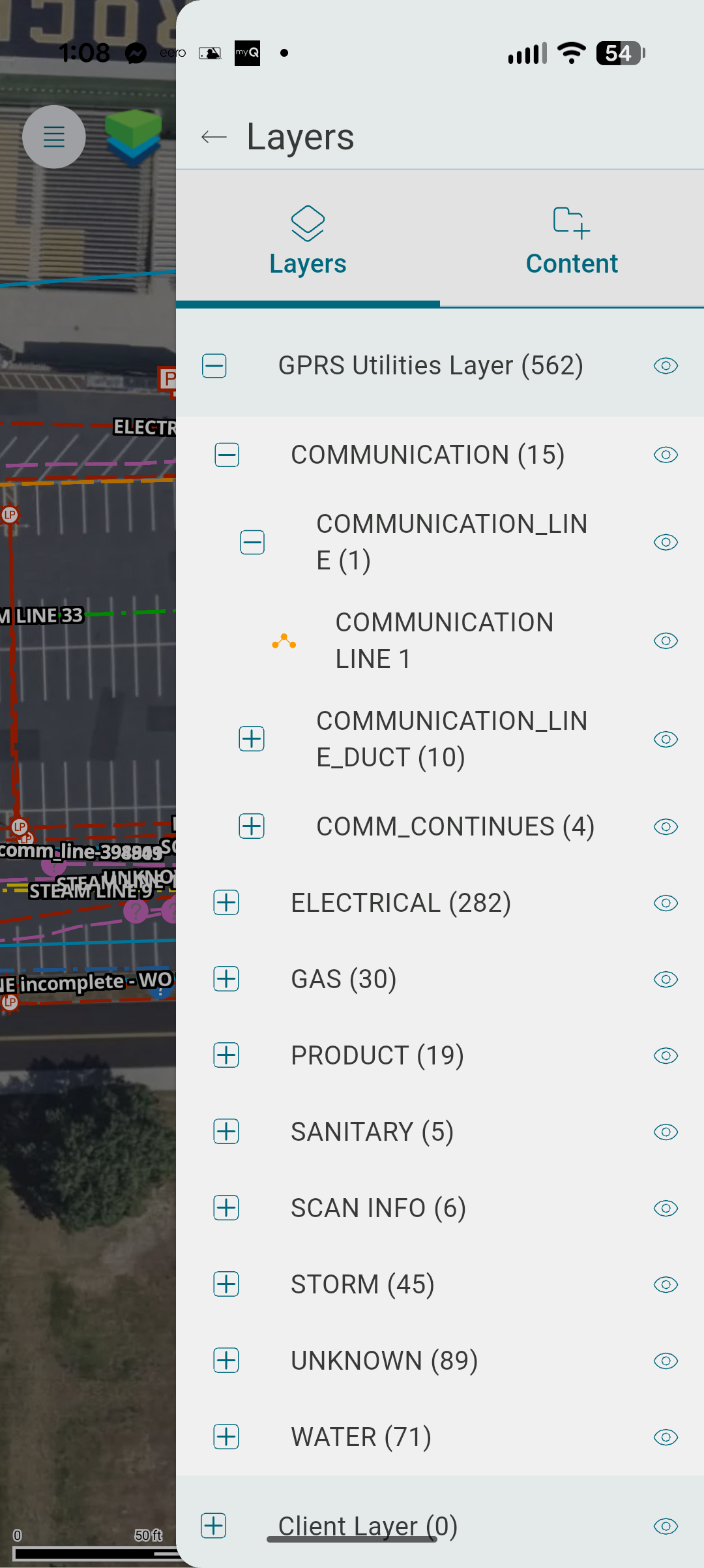Switch to the Content tab
This screenshot has width=704, height=1568.
[x=572, y=240]
